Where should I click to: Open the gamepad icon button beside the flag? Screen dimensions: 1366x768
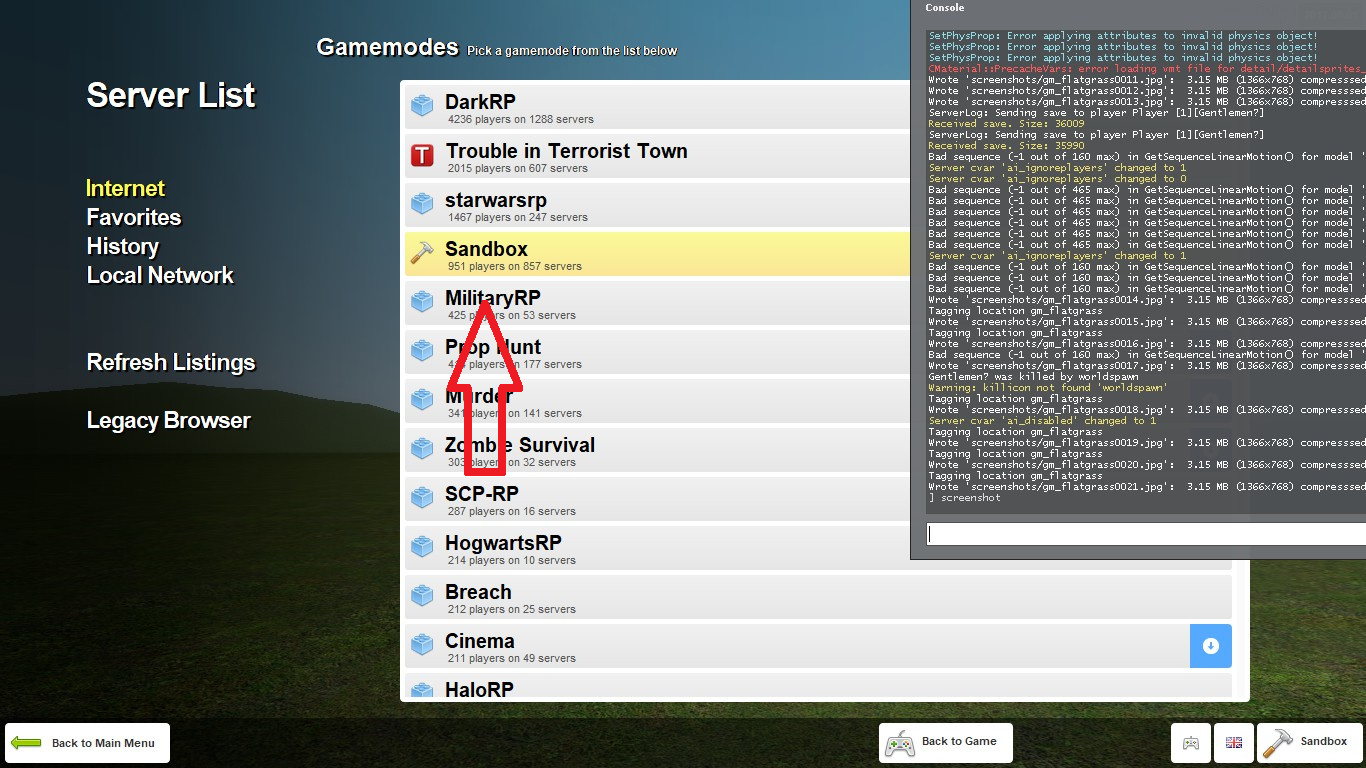click(x=1190, y=743)
